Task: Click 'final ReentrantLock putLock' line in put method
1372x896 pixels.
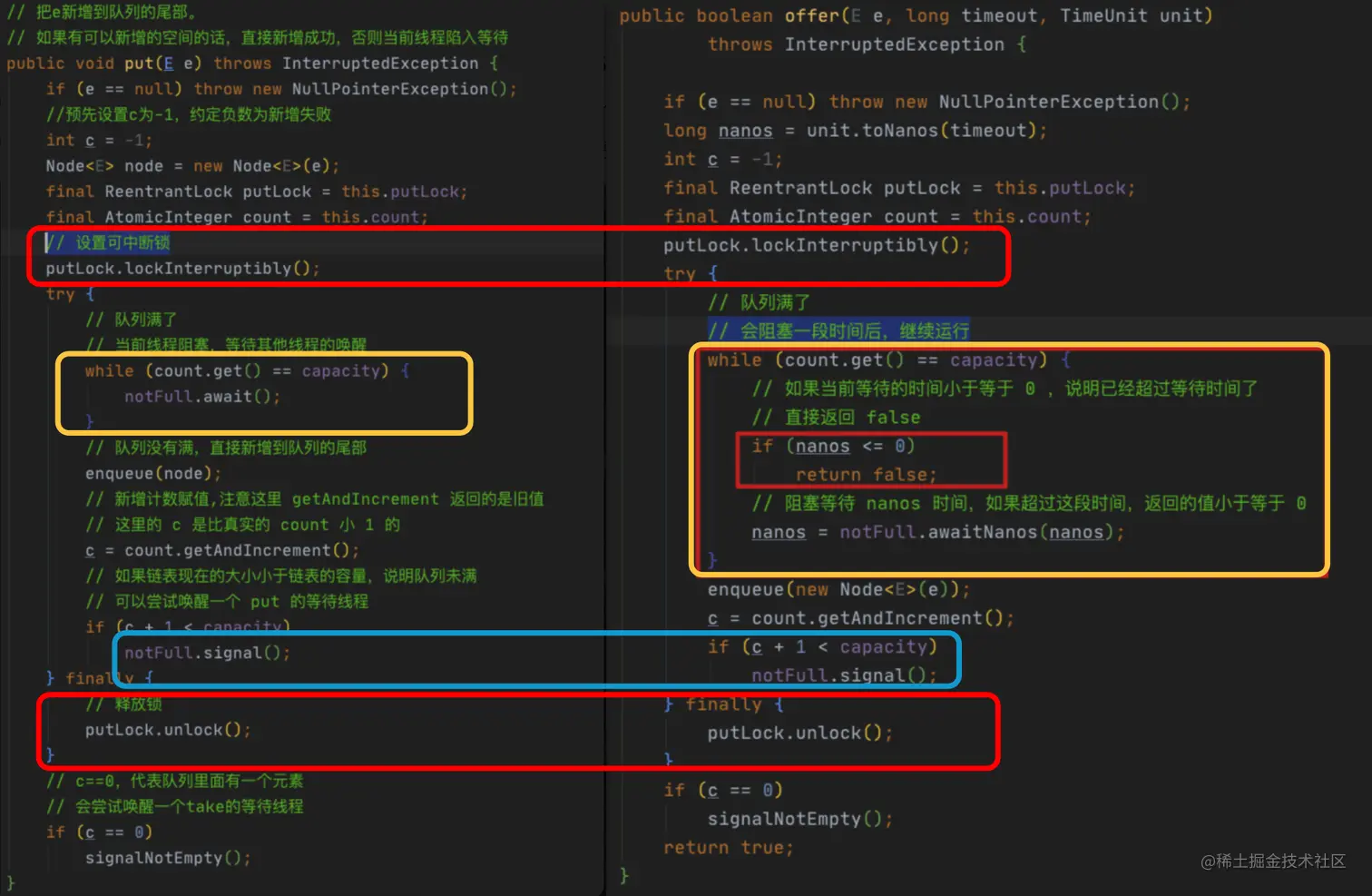Action: 257,192
